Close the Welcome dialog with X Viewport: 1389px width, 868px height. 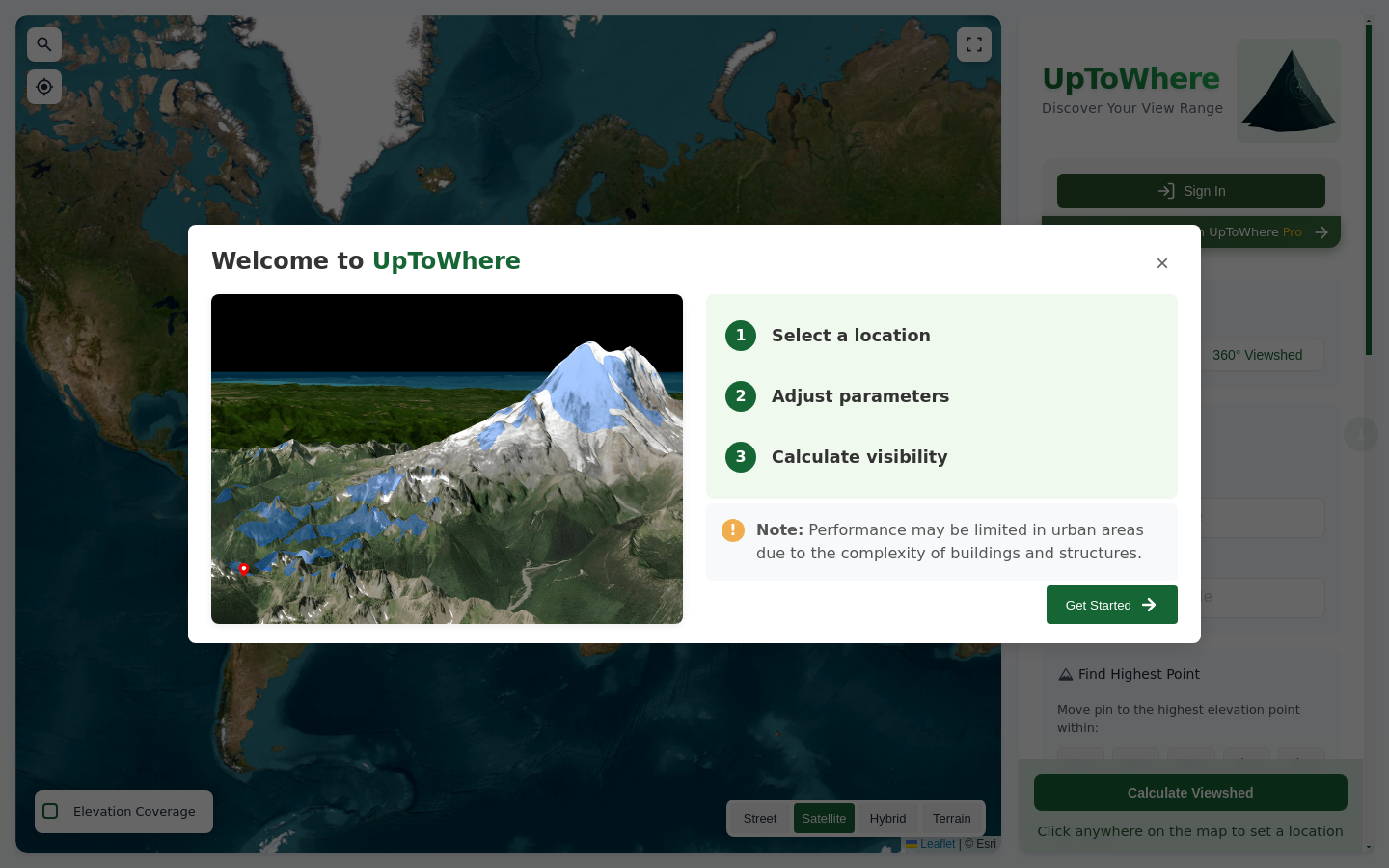coord(1162,263)
